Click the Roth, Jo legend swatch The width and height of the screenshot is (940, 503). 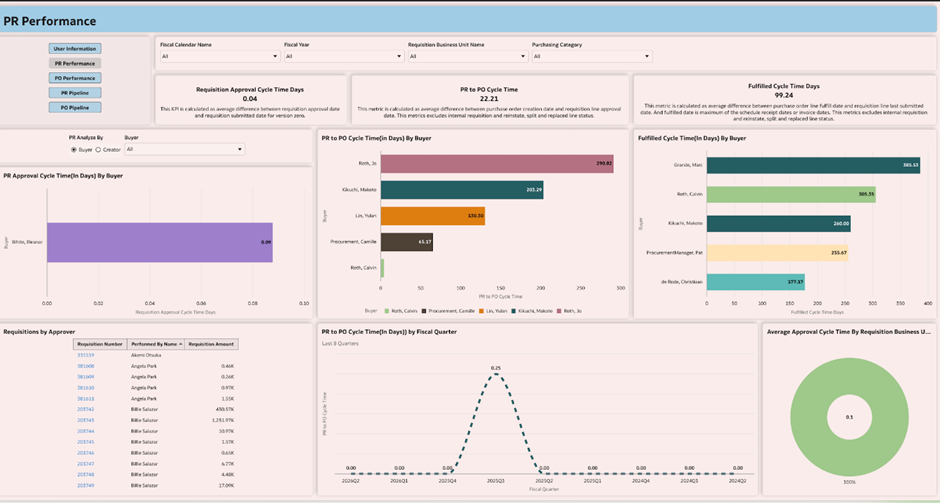[x=559, y=311]
